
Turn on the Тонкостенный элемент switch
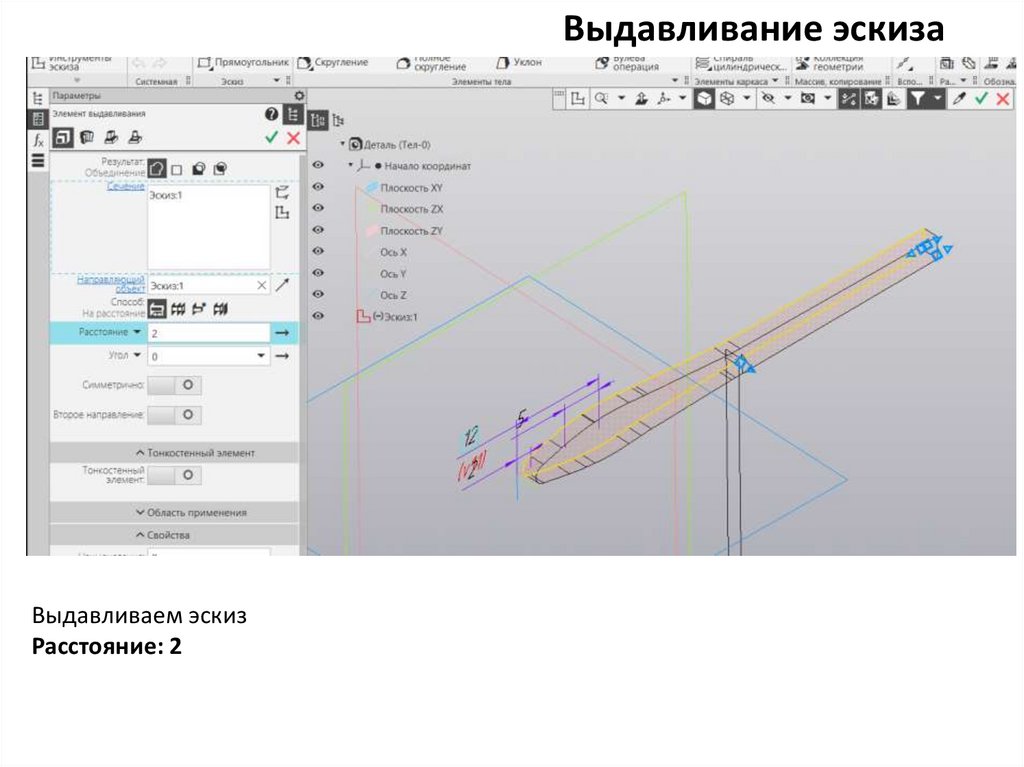pyautogui.click(x=176, y=475)
